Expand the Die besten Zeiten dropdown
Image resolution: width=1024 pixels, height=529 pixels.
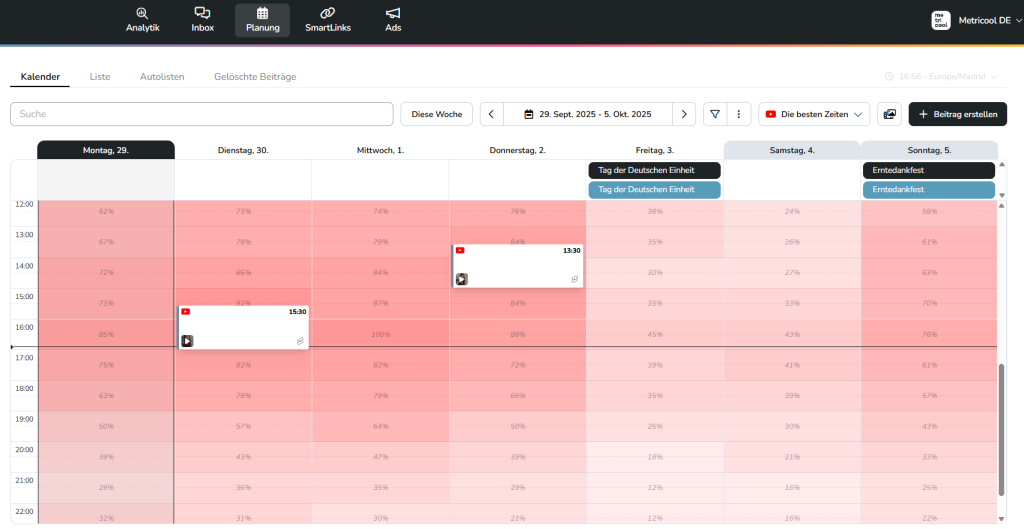coord(813,114)
